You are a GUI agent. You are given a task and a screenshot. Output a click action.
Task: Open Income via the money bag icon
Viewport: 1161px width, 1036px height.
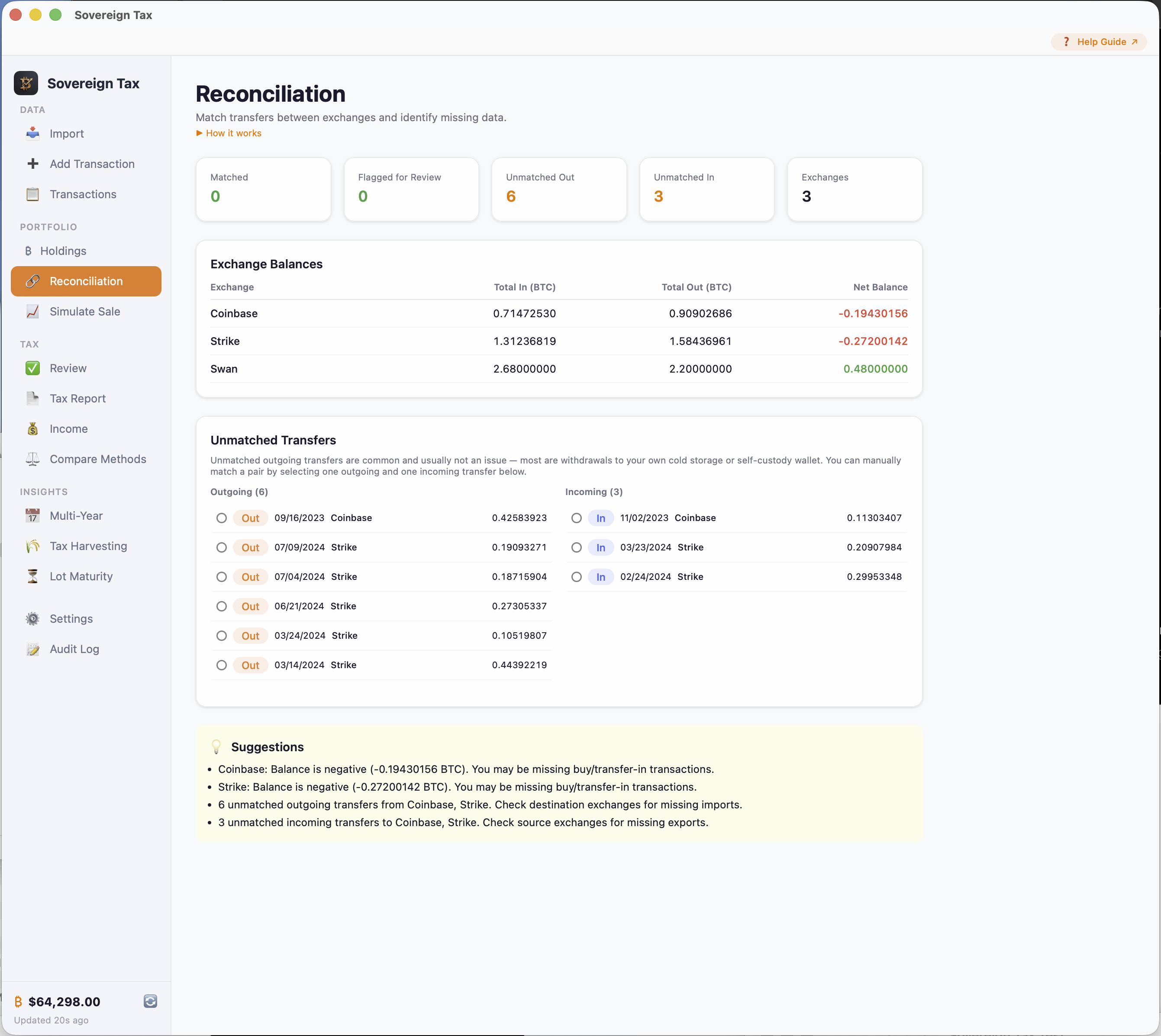click(x=32, y=428)
